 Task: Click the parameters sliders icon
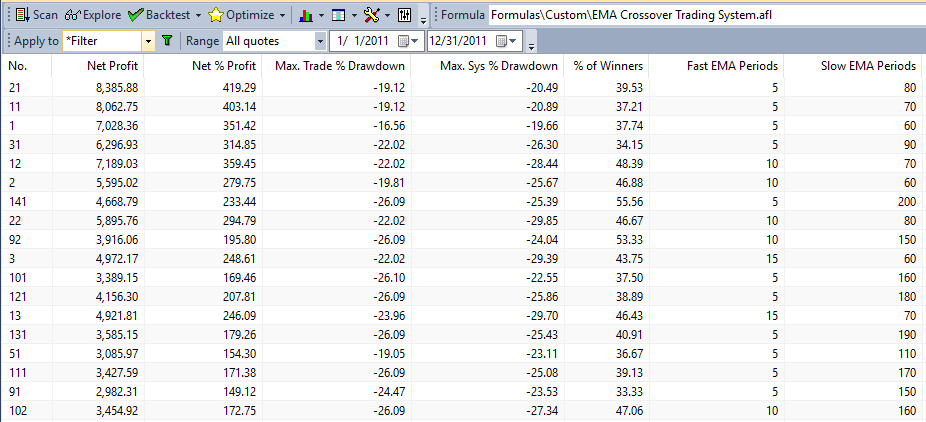click(405, 15)
